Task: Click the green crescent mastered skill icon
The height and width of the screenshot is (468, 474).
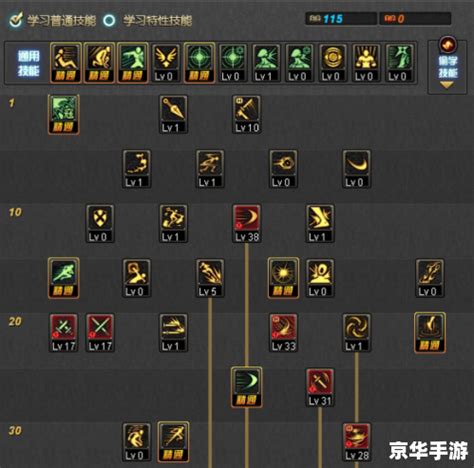Action: coord(247,387)
